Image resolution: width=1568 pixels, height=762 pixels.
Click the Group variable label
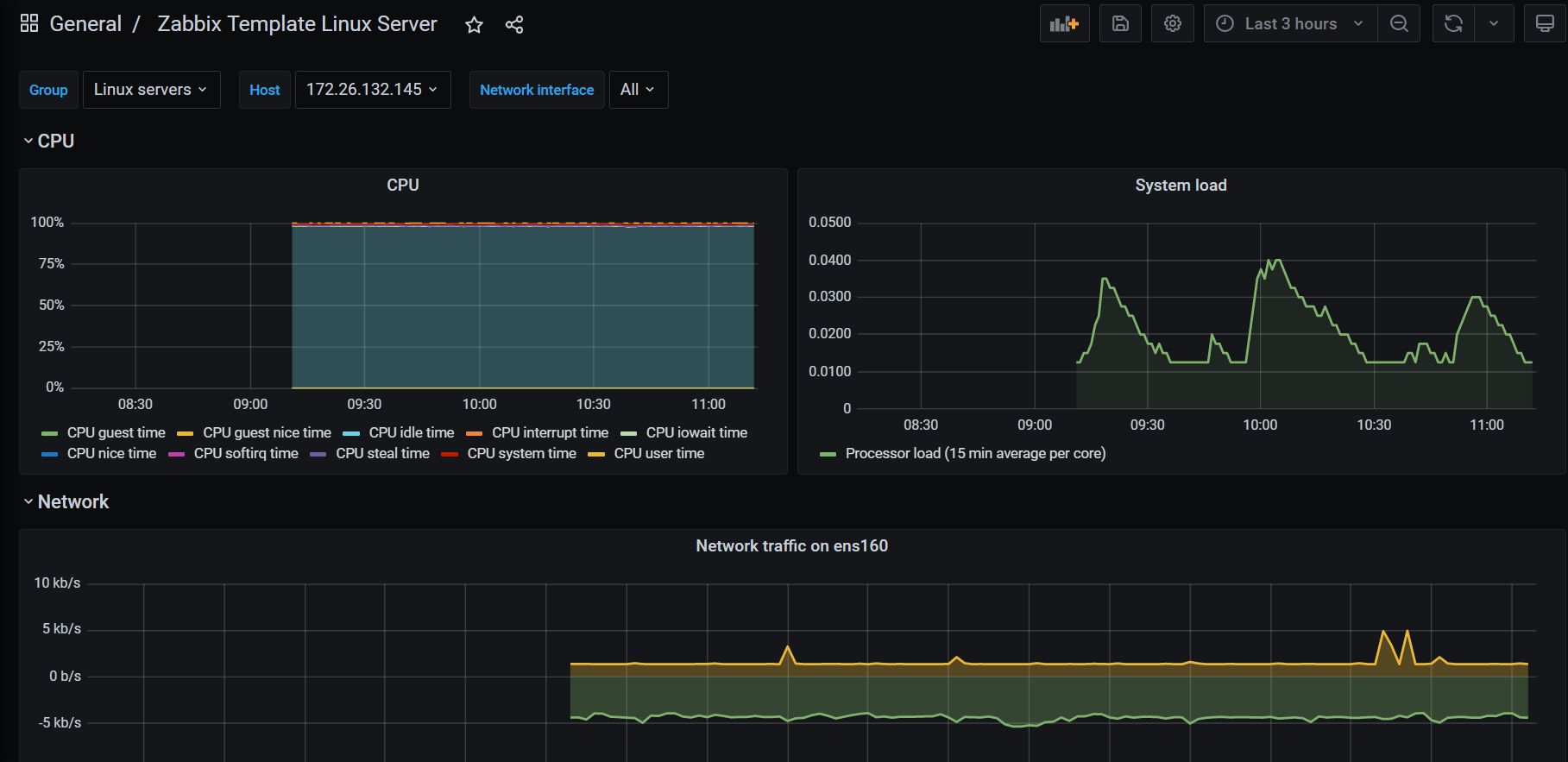click(48, 90)
